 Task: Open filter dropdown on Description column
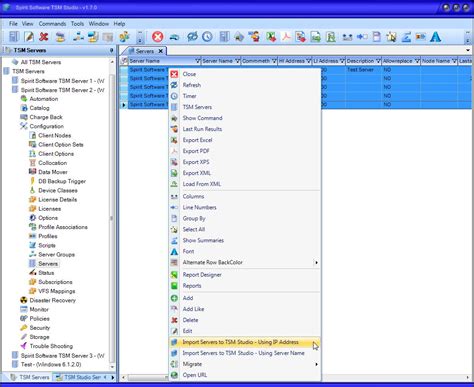tap(378, 61)
